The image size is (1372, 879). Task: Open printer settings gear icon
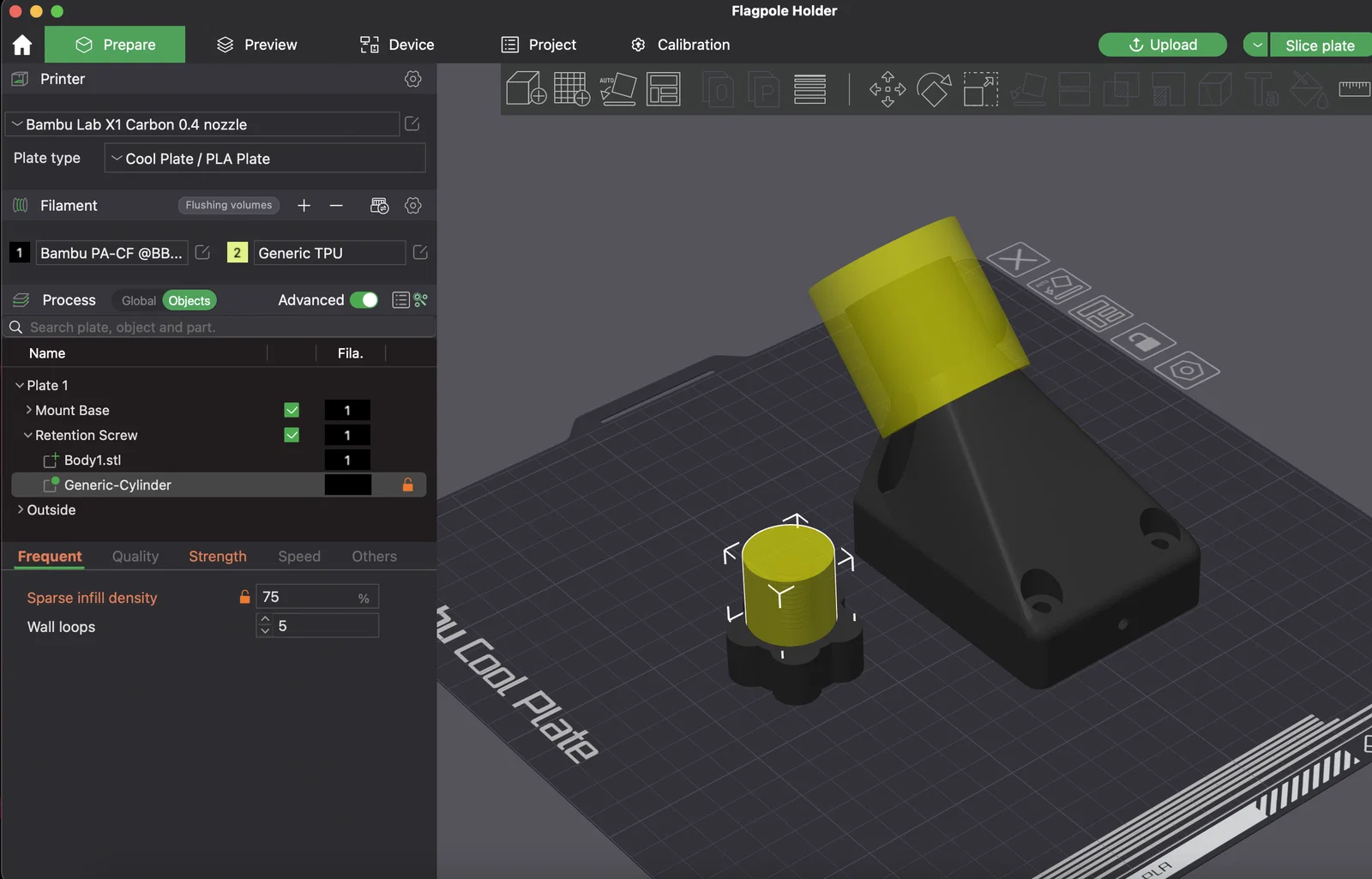point(413,79)
